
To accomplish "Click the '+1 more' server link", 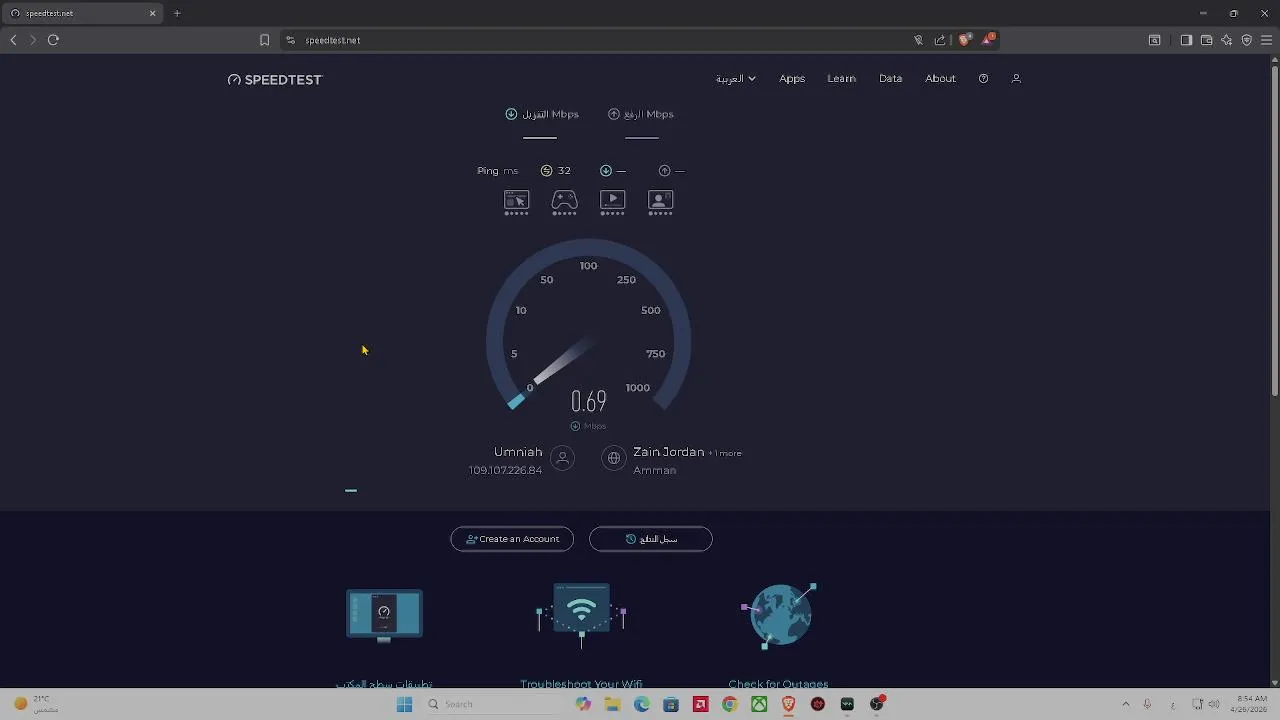I will pos(725,453).
